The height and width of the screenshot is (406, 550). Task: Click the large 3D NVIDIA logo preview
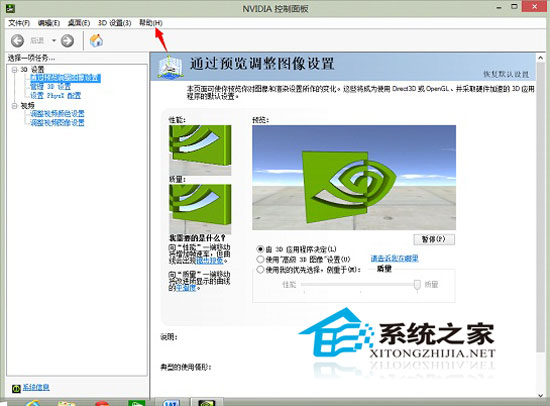tap(354, 178)
